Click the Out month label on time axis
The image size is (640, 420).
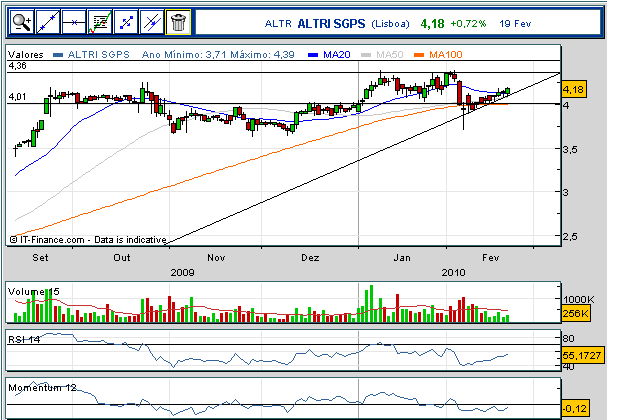tap(122, 258)
